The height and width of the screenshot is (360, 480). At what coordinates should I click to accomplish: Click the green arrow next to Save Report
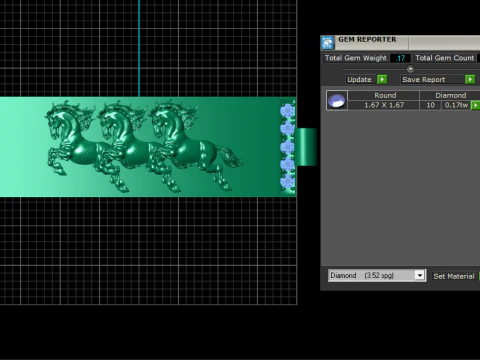click(470, 79)
